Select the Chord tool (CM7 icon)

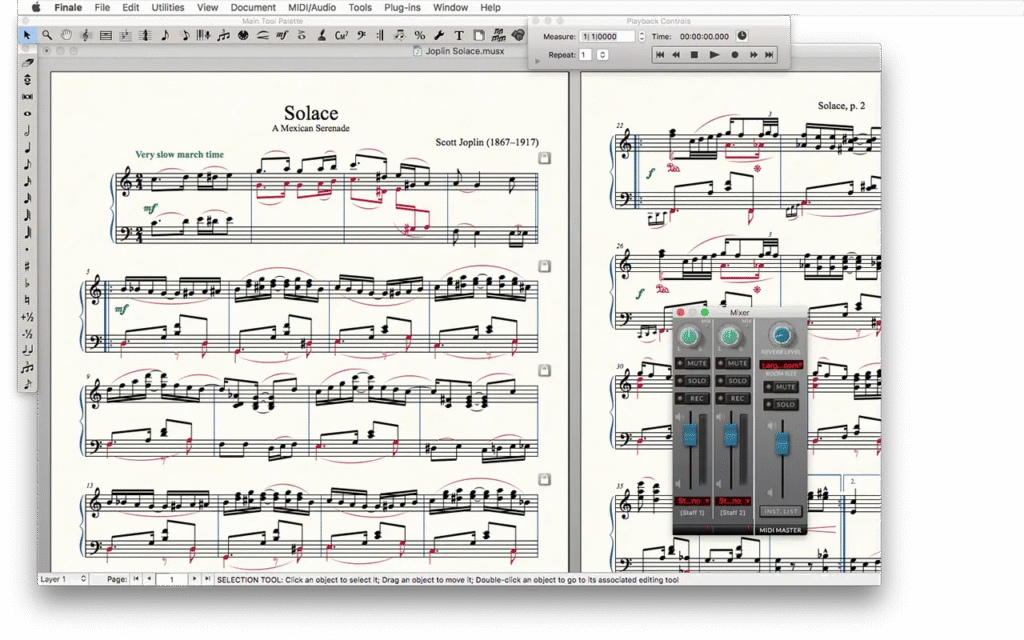[341, 36]
